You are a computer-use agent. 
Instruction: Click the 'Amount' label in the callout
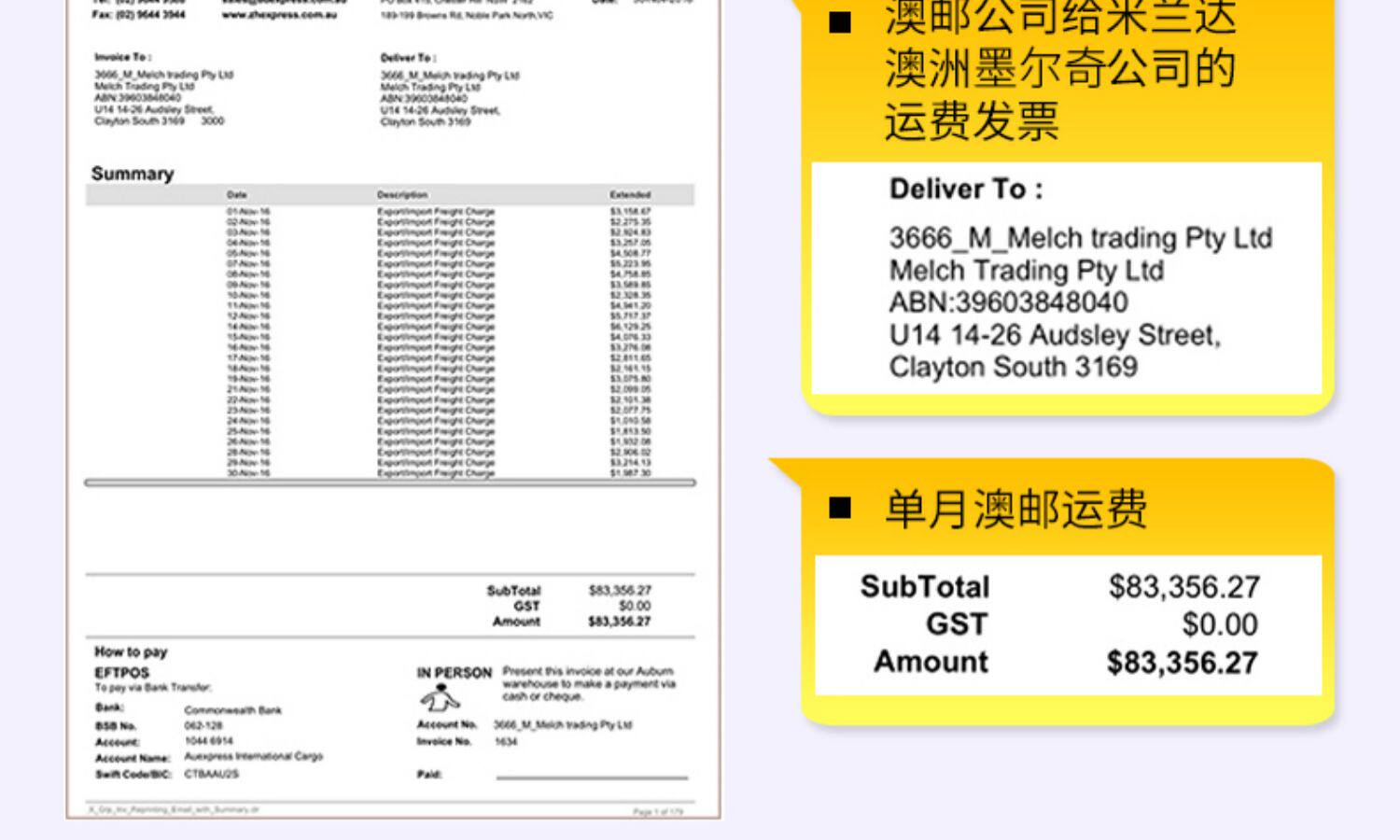pos(931,662)
